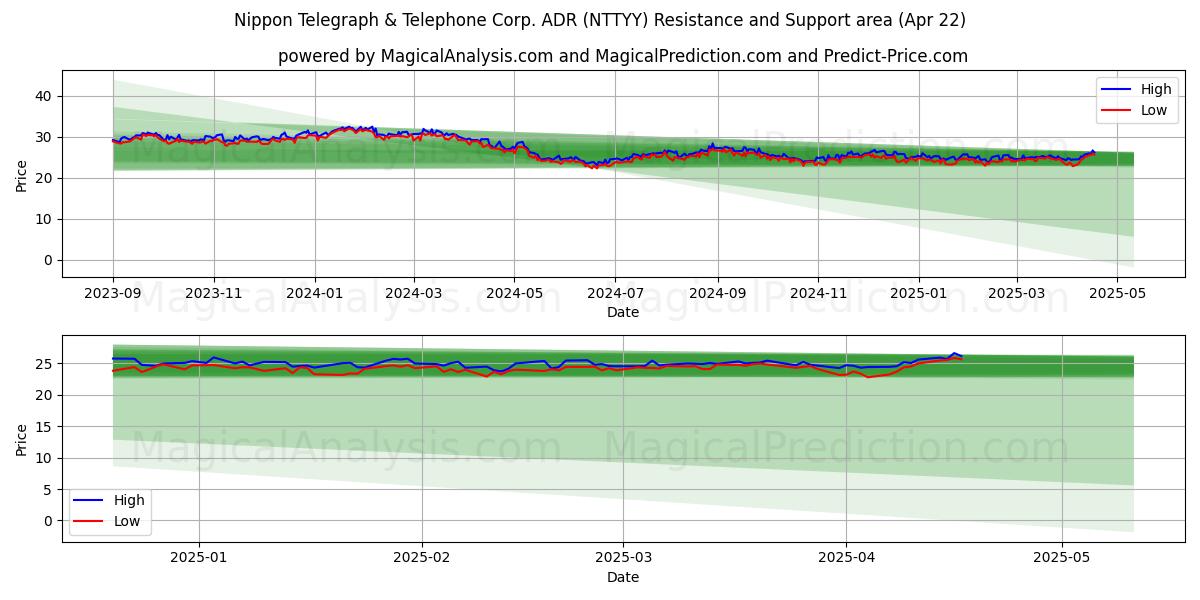Click the '2025-01' tick label in top chart
Viewport: 1200px width, 600px height.
click(x=919, y=293)
